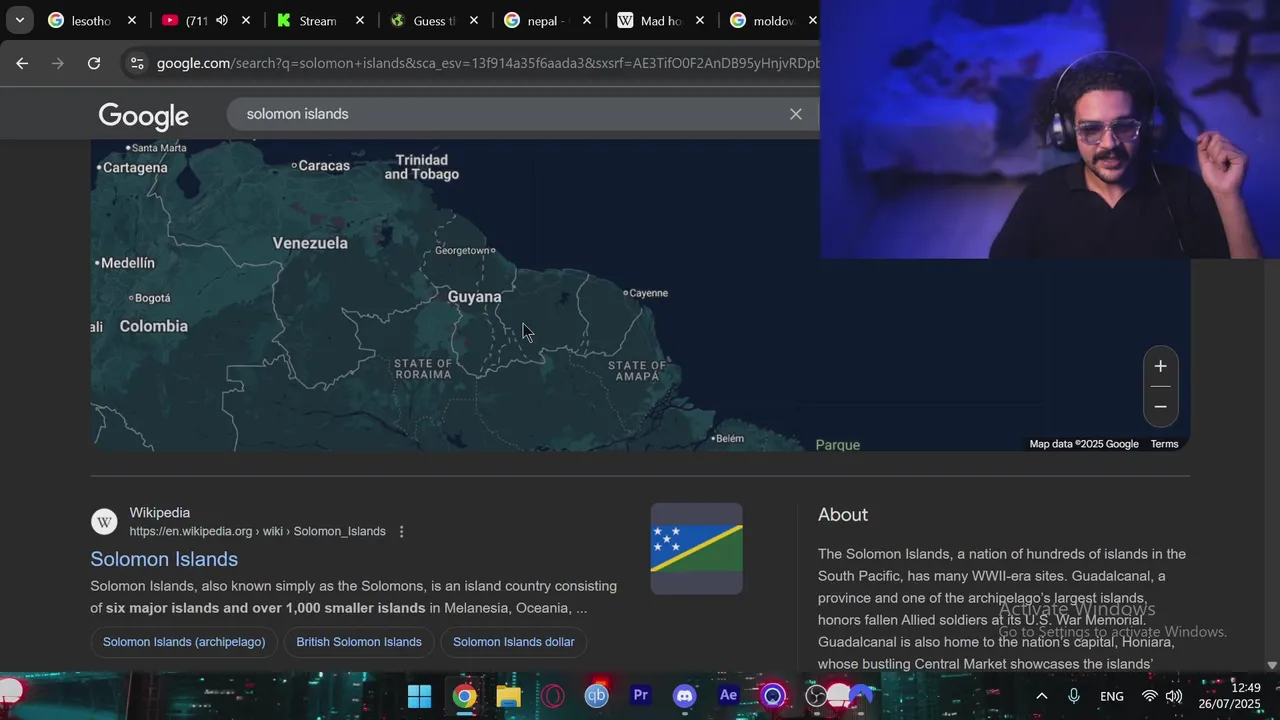The width and height of the screenshot is (1280, 720).
Task: Open Wikipedia result options (three dots)
Action: [402, 532]
